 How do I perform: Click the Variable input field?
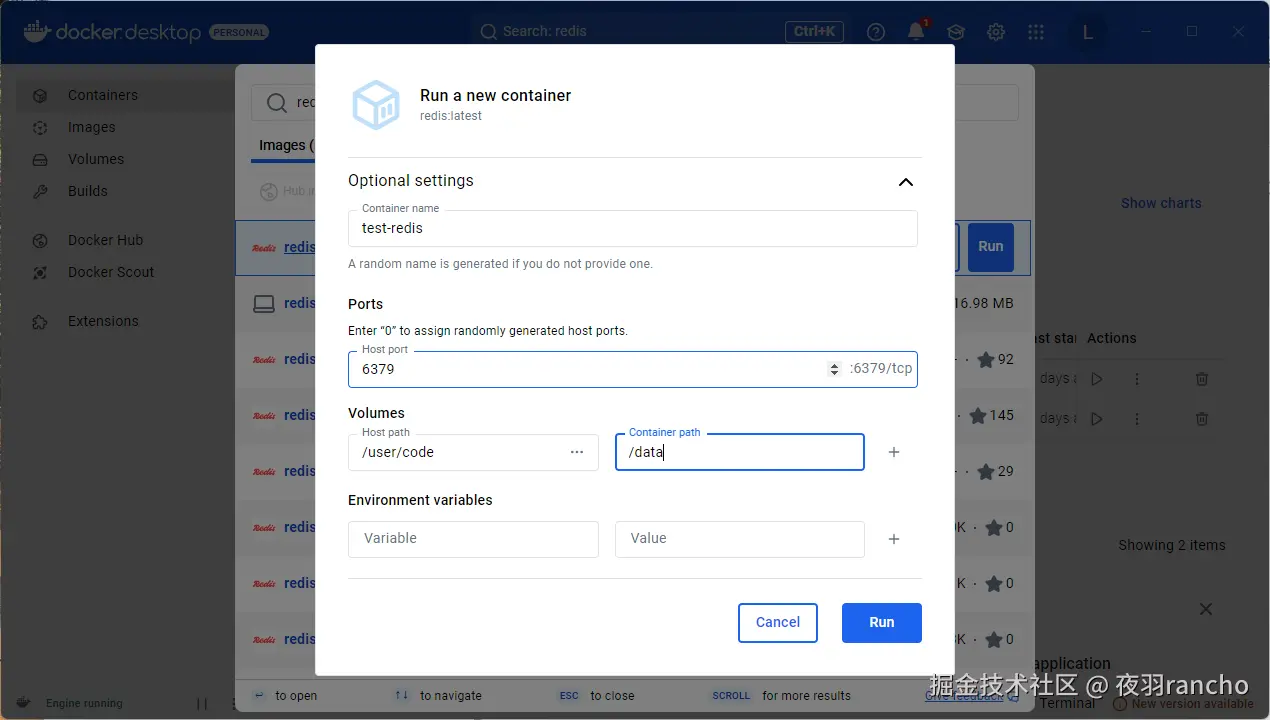[473, 539]
